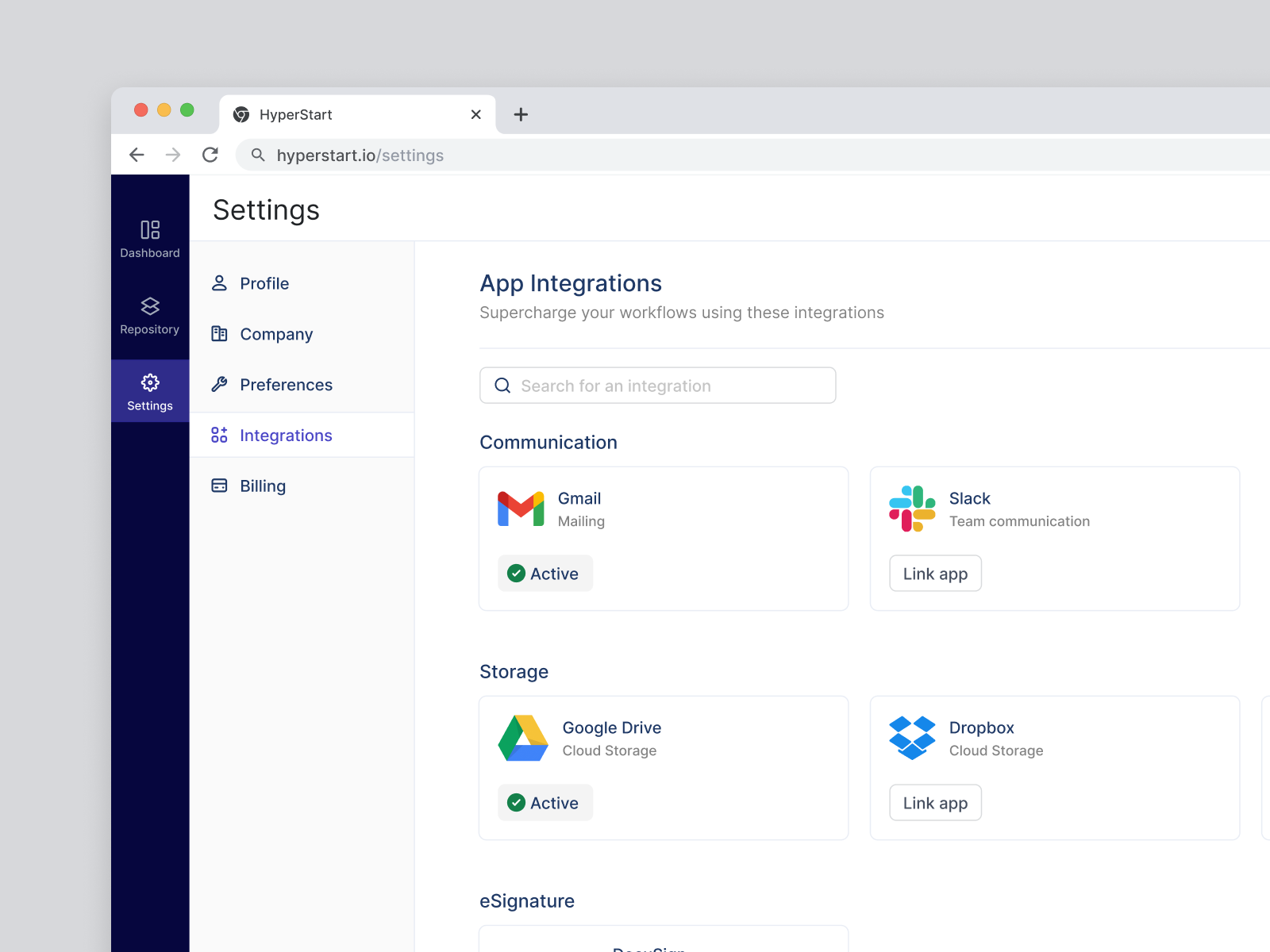Click the Gmail logo icon
The image size is (1270, 952).
(x=520, y=509)
